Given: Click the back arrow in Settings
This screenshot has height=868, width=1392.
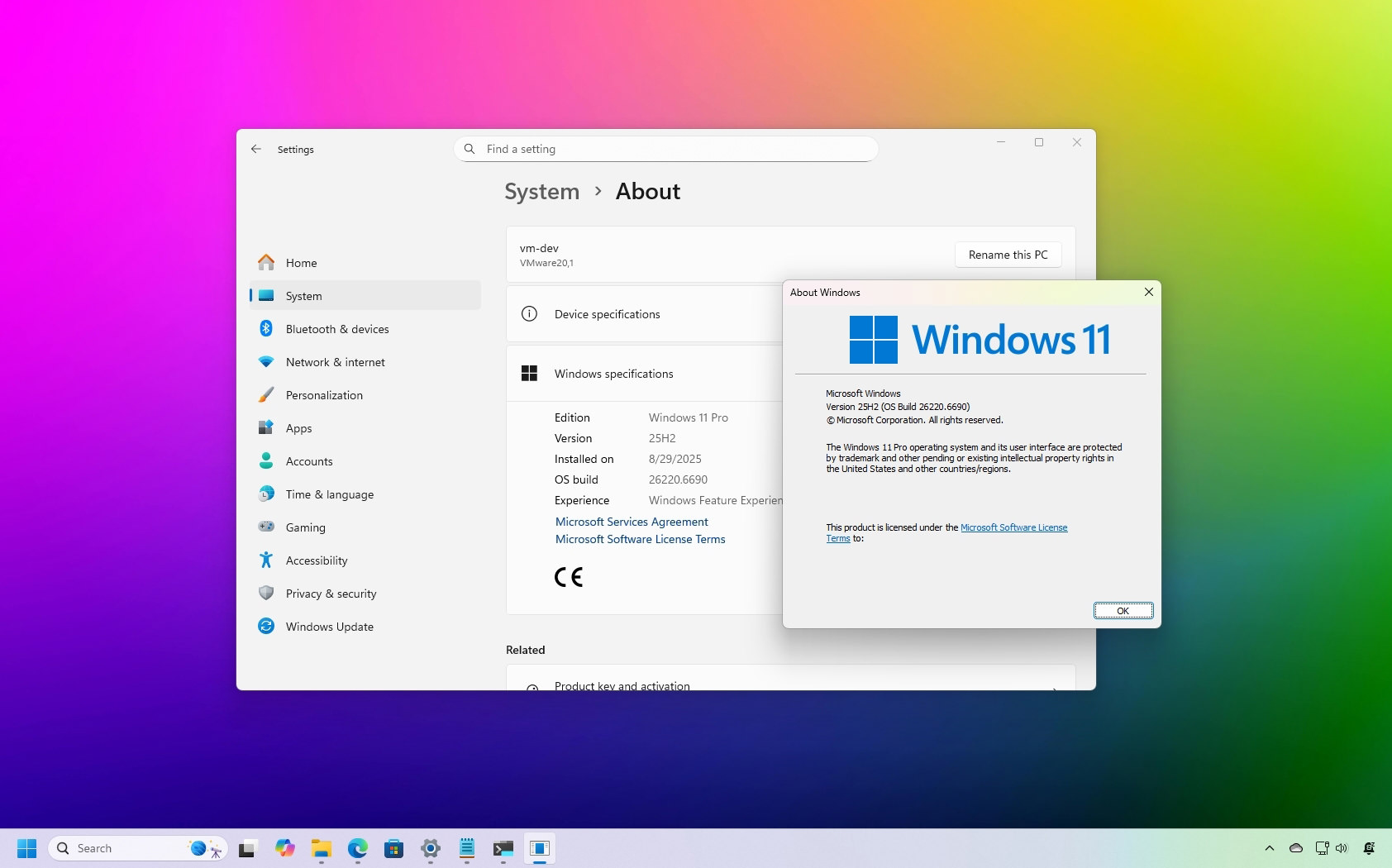Looking at the screenshot, I should [256, 150].
